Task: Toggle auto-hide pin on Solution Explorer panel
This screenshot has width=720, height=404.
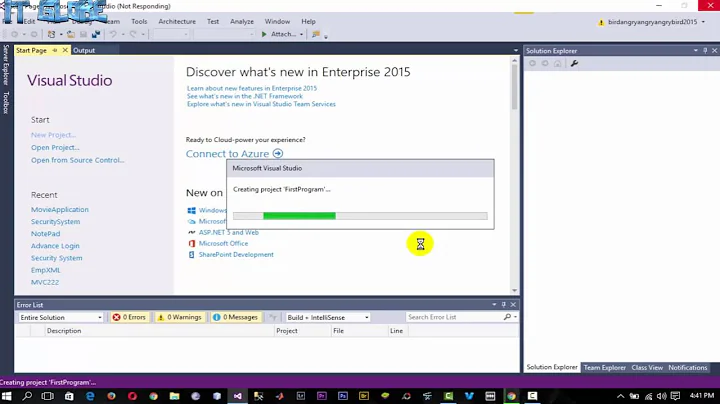Action: [705, 50]
